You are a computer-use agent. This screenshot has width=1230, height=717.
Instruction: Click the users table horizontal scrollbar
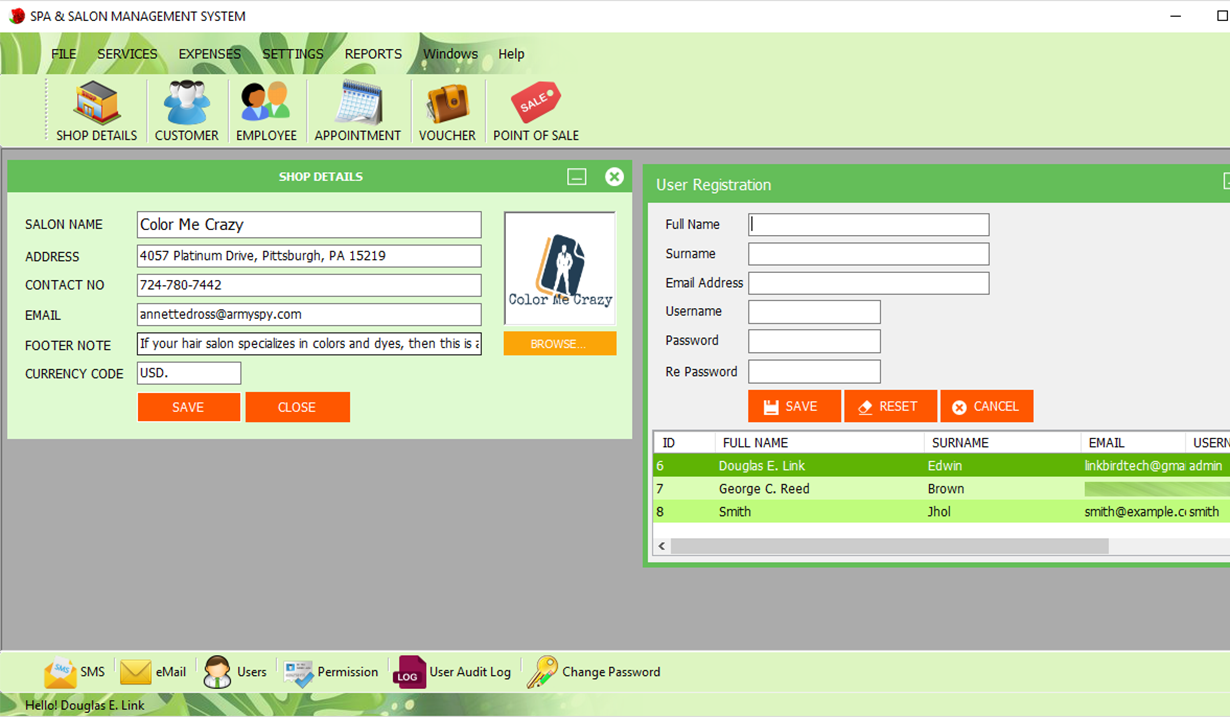pos(889,546)
